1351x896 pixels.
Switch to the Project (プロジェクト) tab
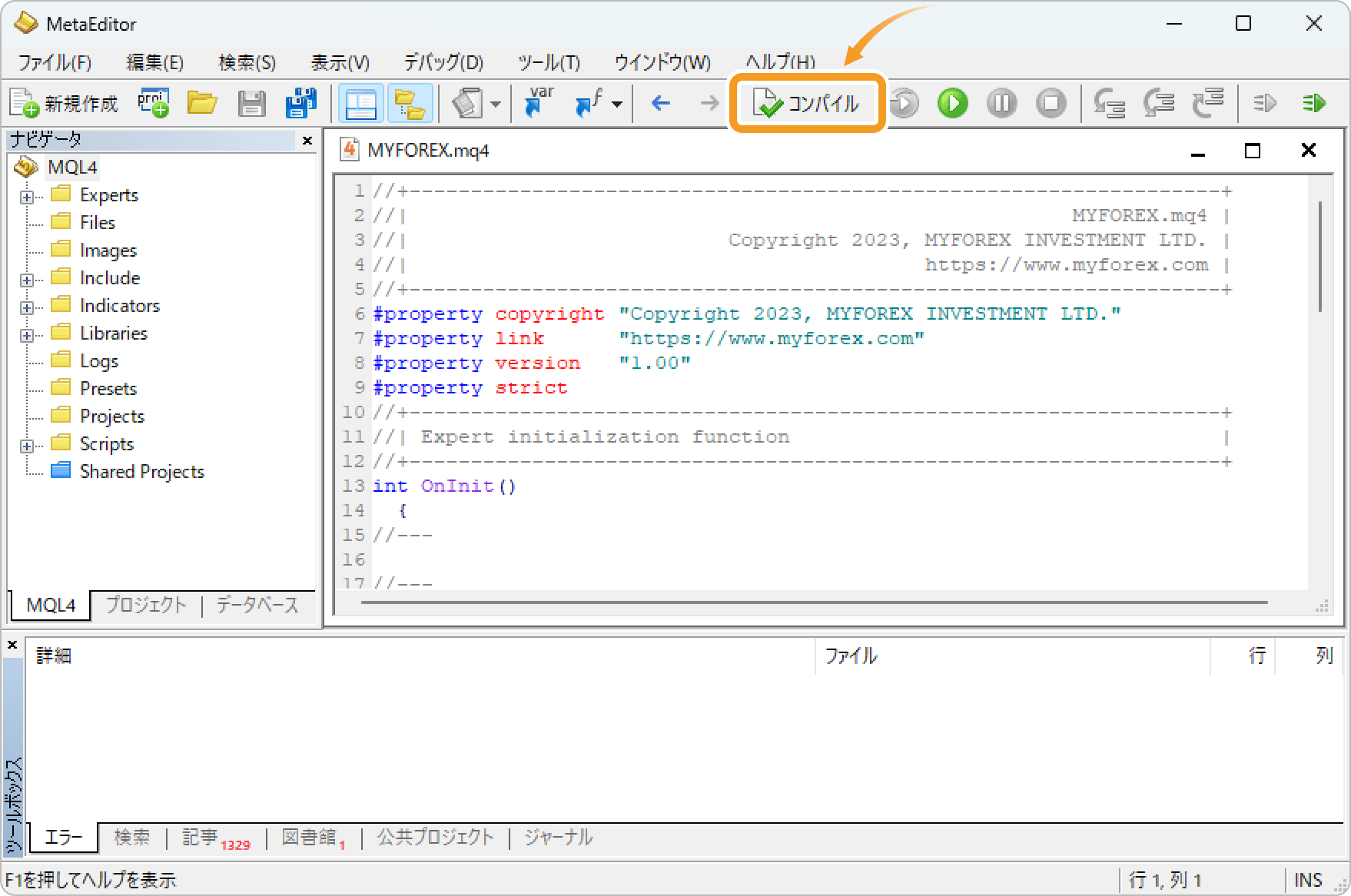(x=146, y=605)
